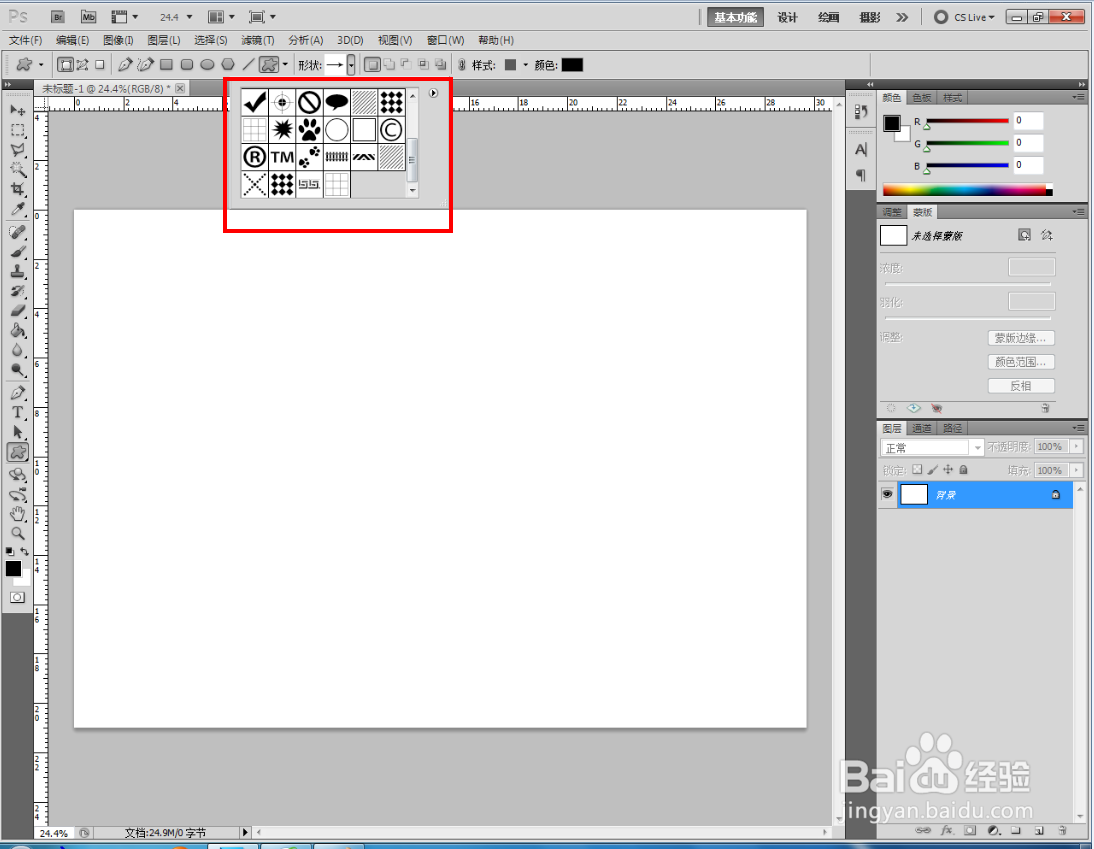The width and height of the screenshot is (1094, 849).
Task: Select the Move tool in toolbox
Action: click(x=17, y=110)
